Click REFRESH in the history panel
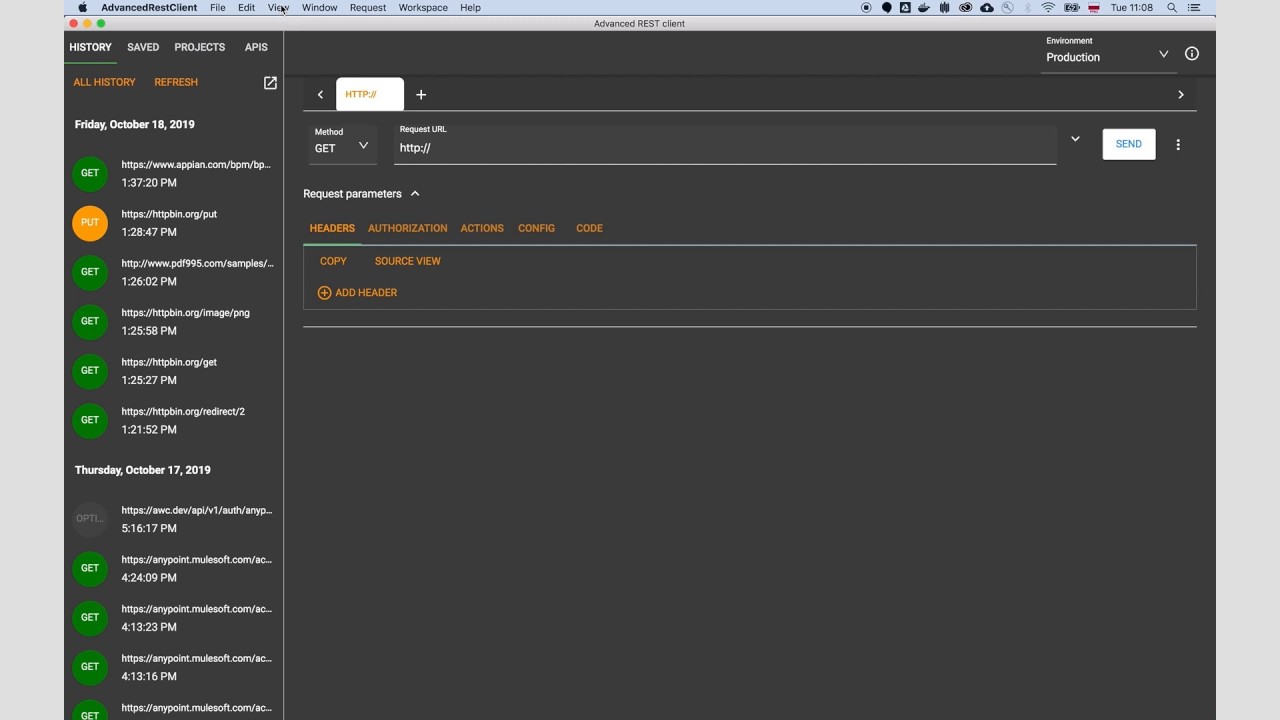 [175, 82]
